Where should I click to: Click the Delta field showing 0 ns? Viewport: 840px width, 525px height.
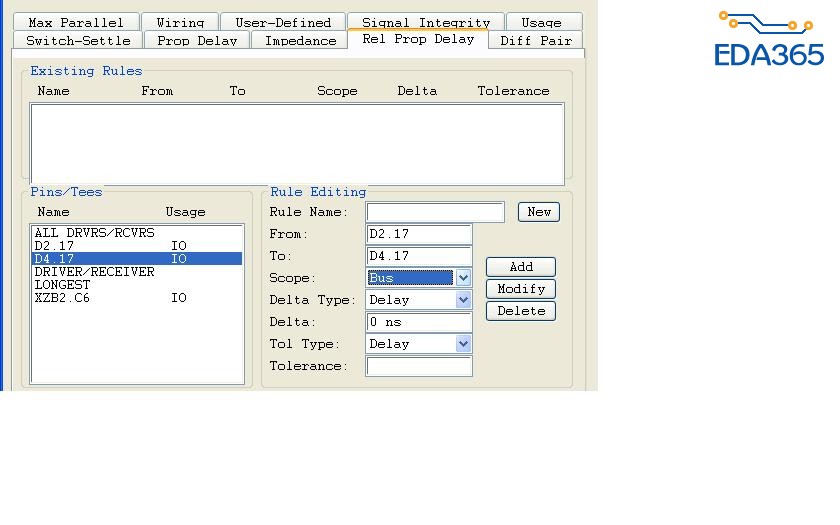point(419,321)
